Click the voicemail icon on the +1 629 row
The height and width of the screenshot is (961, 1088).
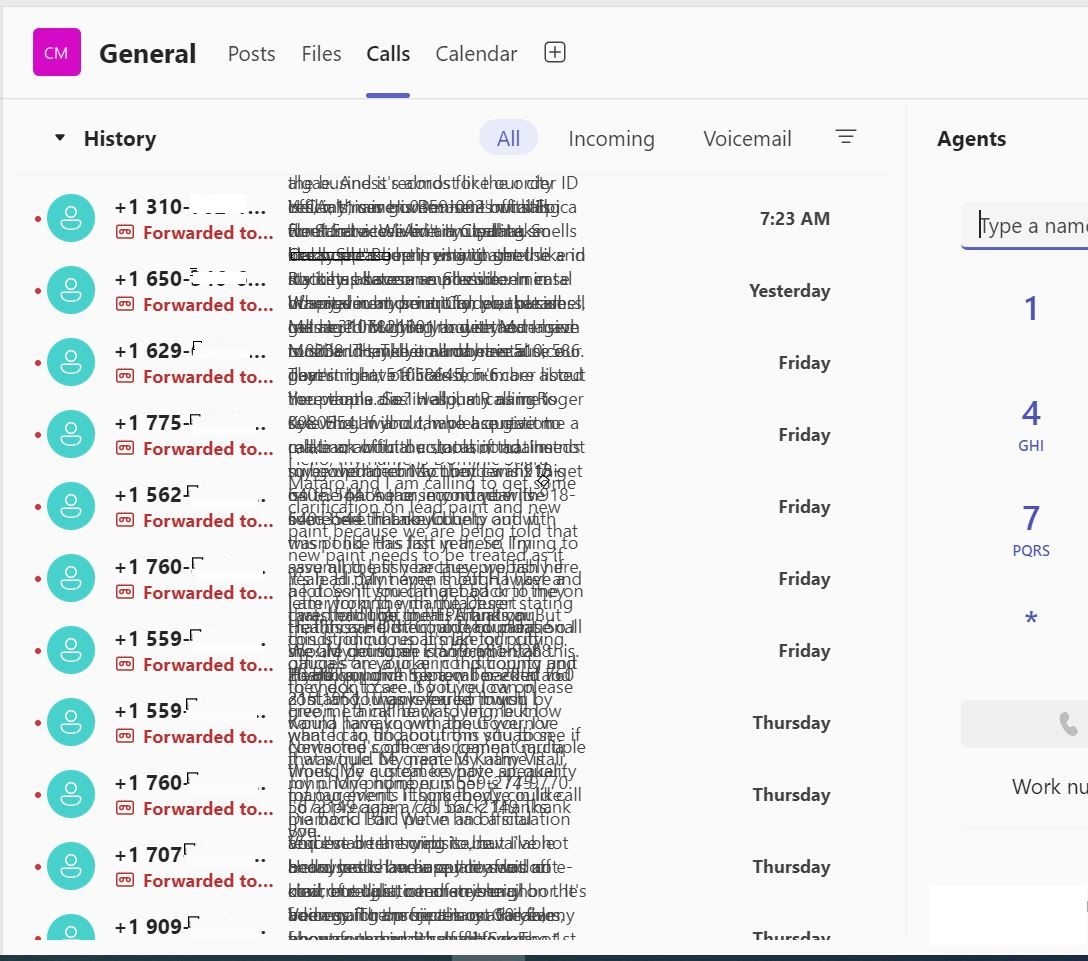coord(125,376)
